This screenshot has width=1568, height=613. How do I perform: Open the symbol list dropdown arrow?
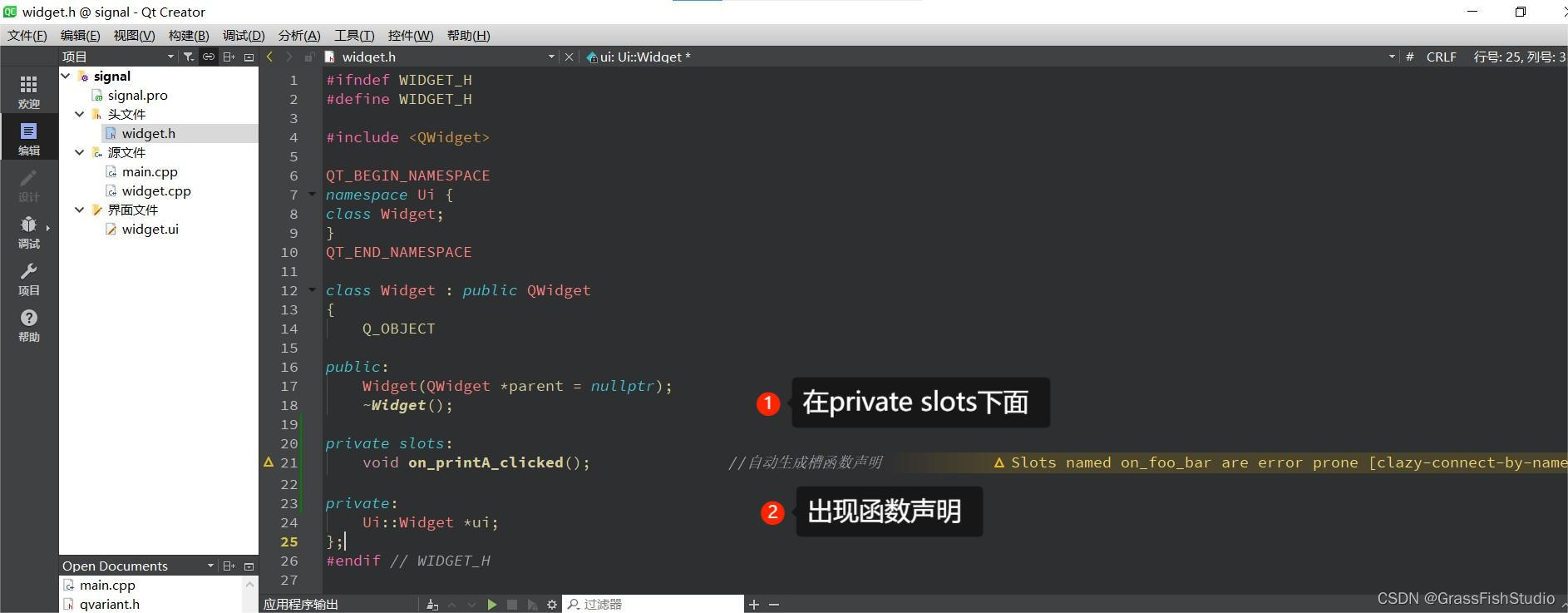pos(1391,57)
